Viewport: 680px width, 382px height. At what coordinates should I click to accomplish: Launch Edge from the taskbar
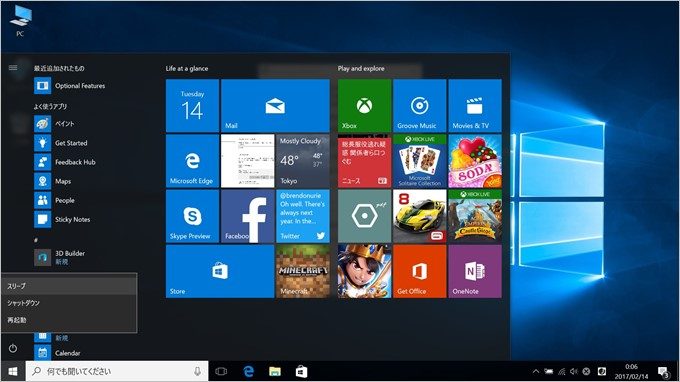click(x=248, y=372)
